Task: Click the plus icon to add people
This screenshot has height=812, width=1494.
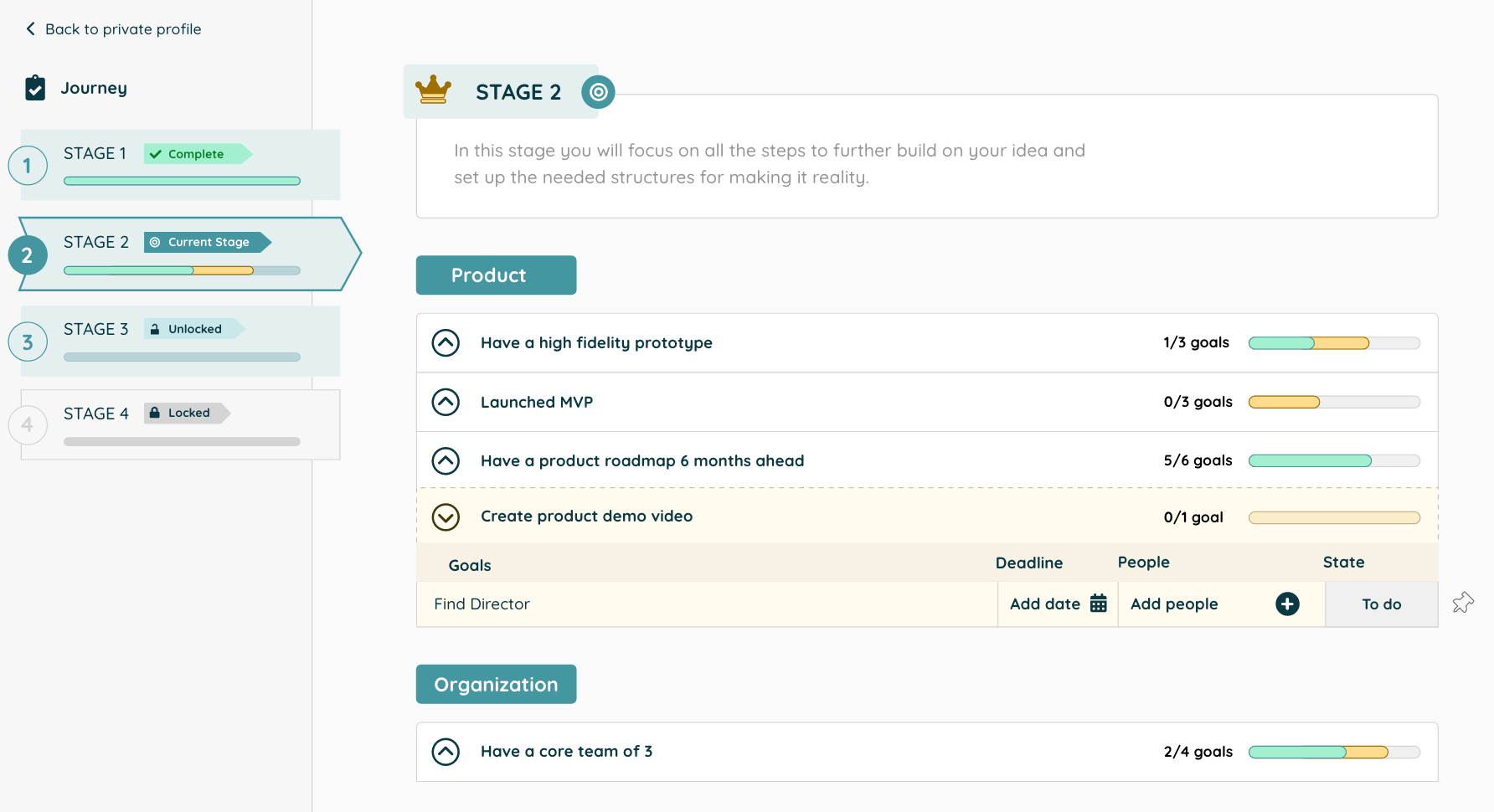Action: (1287, 604)
